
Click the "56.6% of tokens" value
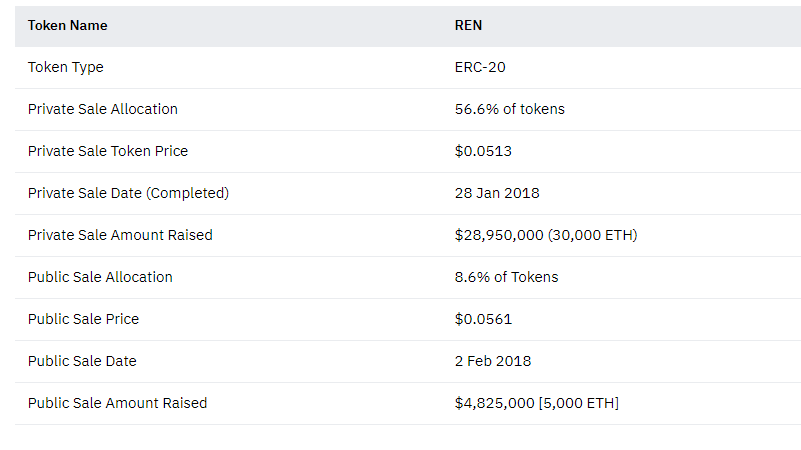[509, 109]
